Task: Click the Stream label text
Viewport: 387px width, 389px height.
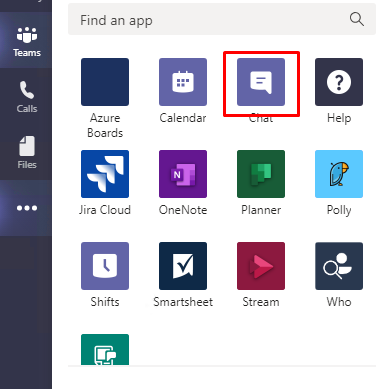Action: [261, 302]
